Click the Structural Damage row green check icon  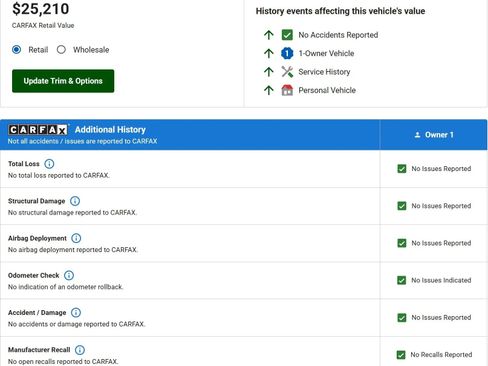tap(402, 206)
